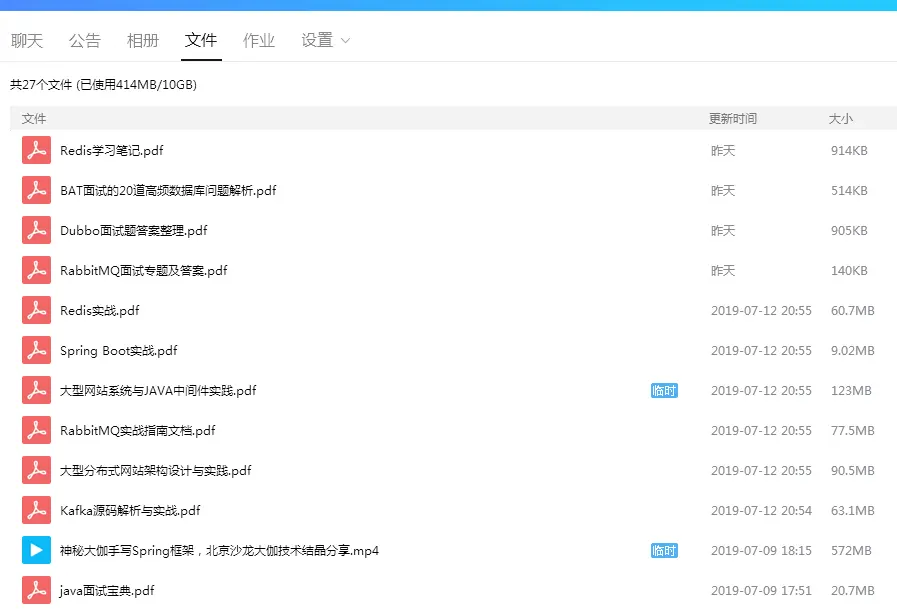This screenshot has width=897, height=613.
Task: Click the PDF icon for Redis学习笔记.pdf
Action: click(36, 150)
